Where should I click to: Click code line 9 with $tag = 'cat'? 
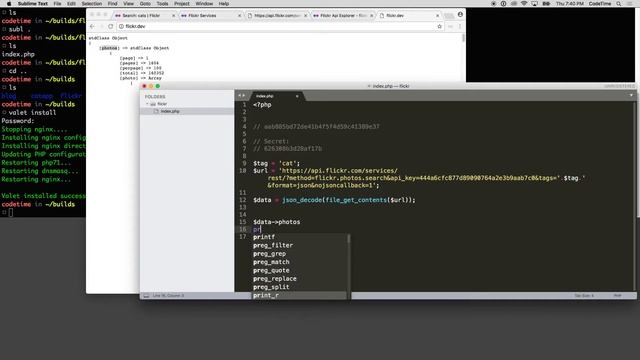(276, 163)
